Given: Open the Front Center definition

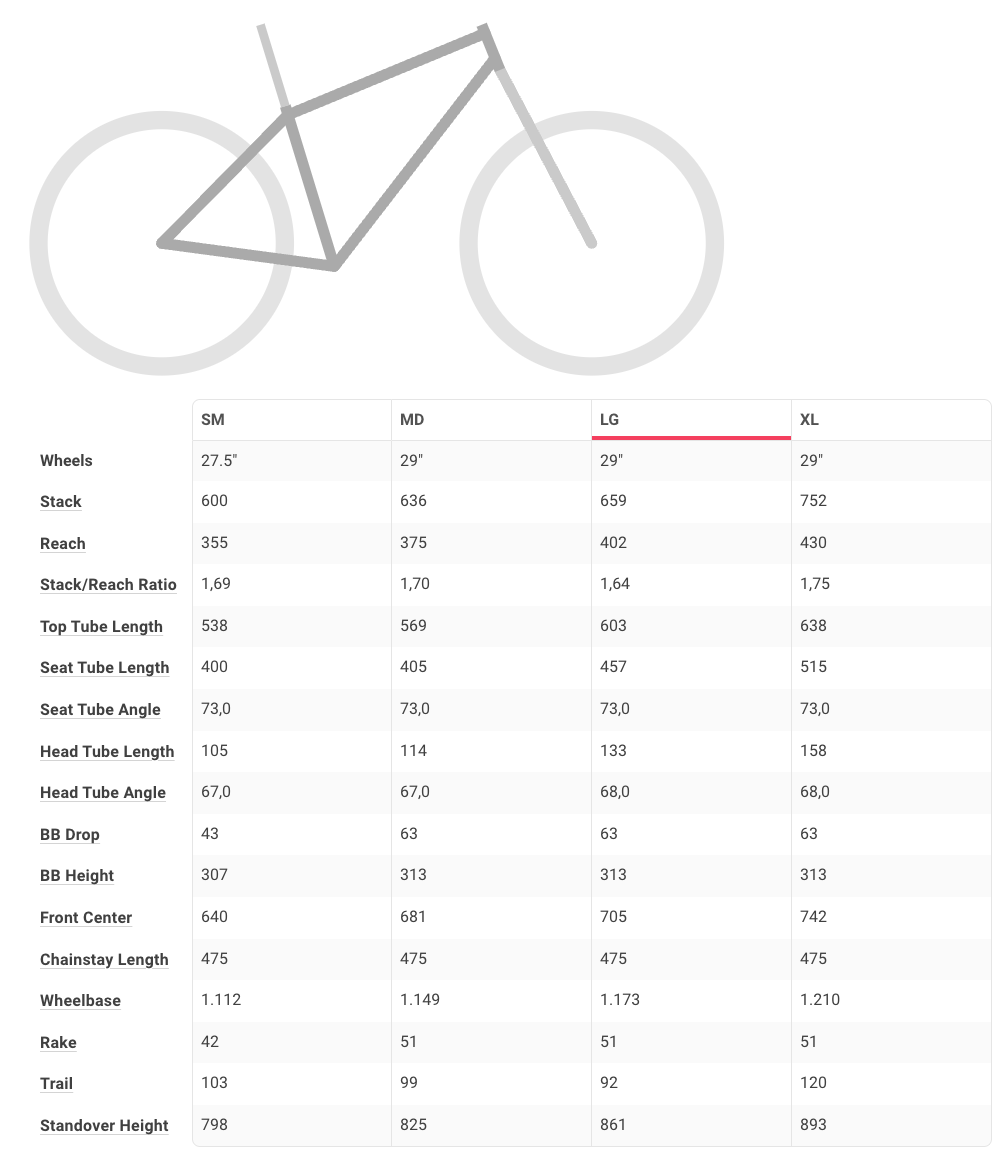Looking at the screenshot, I should 86,918.
